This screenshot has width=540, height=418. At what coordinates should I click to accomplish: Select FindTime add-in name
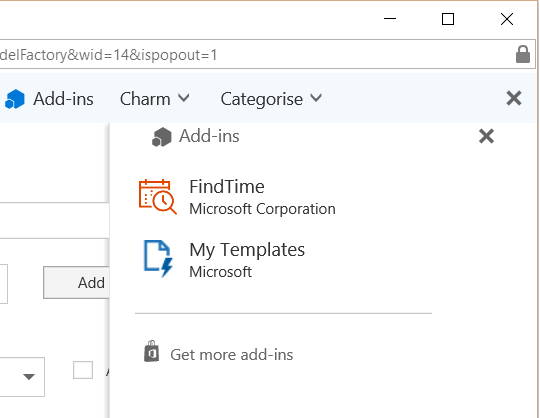[x=227, y=187]
